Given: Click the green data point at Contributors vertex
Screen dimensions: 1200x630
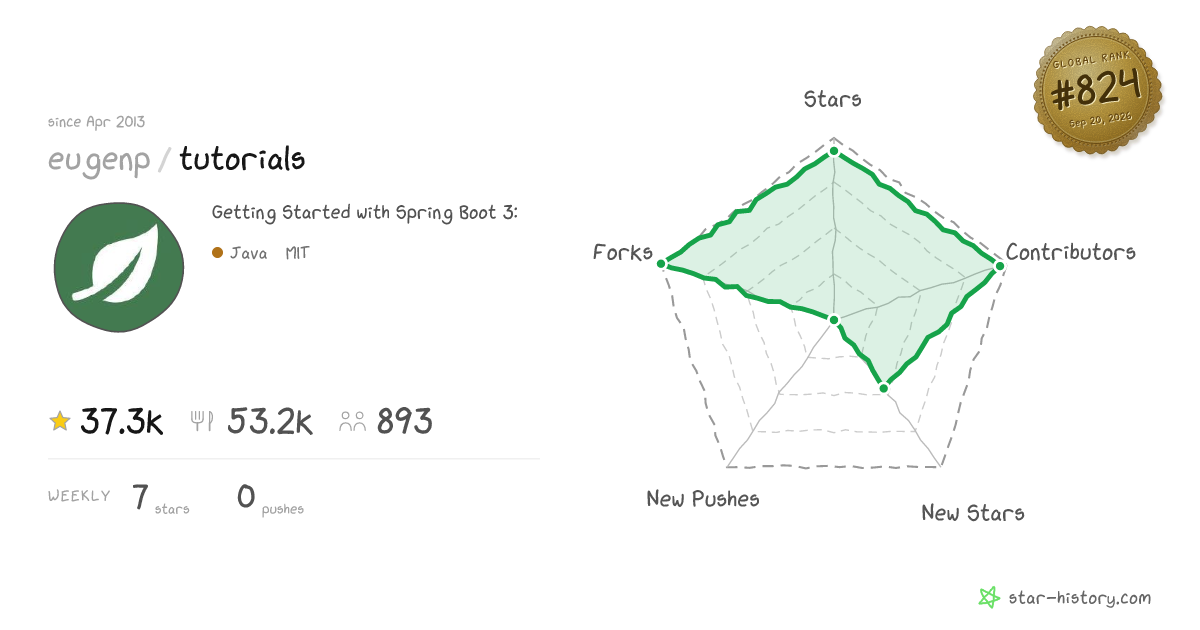Looking at the screenshot, I should pos(998,264).
